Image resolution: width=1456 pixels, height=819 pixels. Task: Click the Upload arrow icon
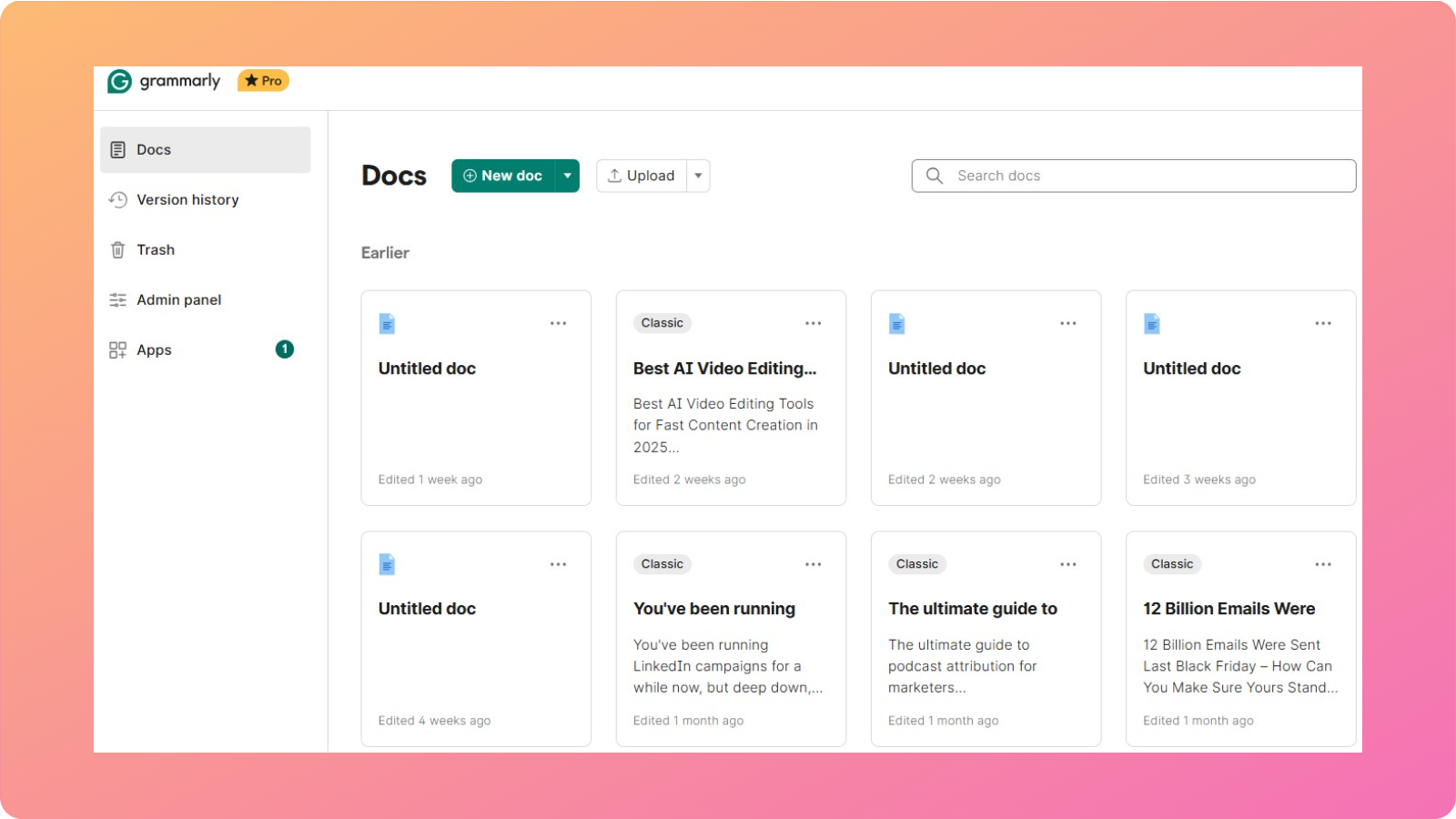pos(615,176)
